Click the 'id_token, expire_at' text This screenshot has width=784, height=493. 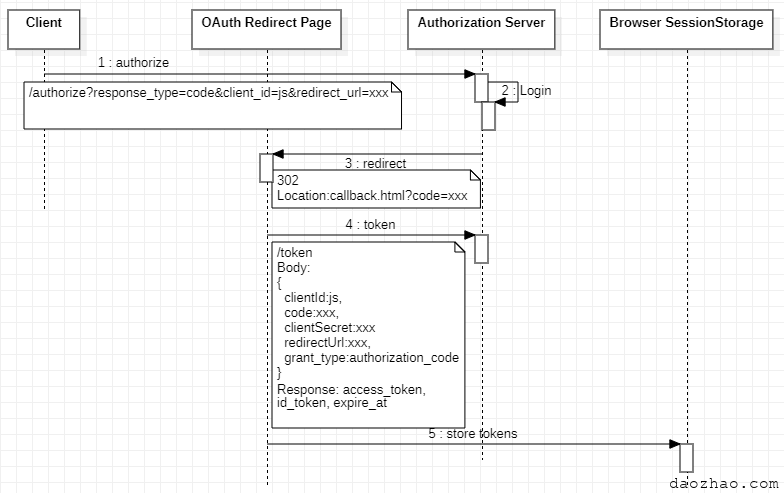(x=332, y=402)
